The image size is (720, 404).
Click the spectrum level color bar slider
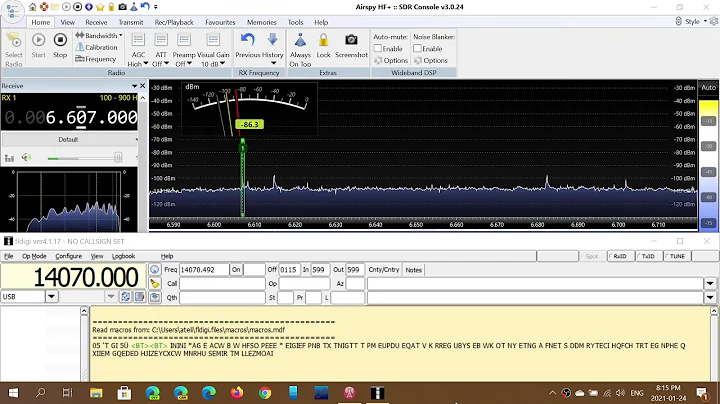tap(708, 165)
